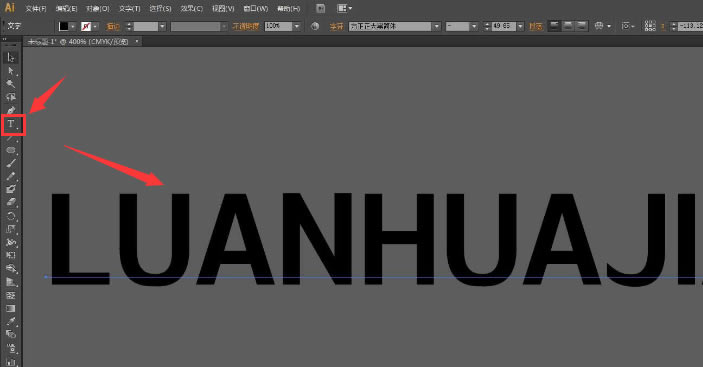
Task: Open the stroke color dropdown arrow
Action: coord(95,27)
